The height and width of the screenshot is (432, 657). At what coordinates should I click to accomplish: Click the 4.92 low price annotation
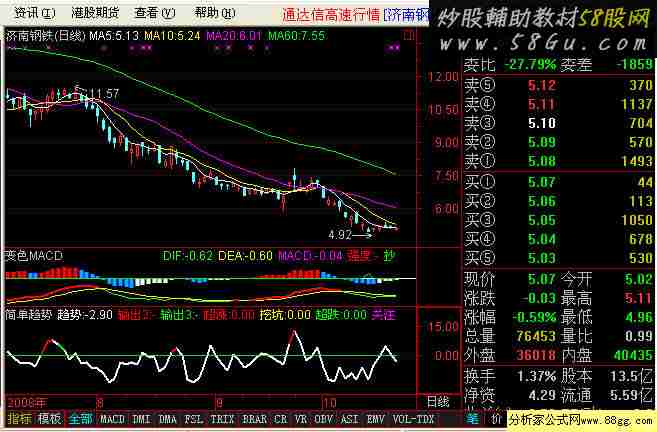point(340,235)
